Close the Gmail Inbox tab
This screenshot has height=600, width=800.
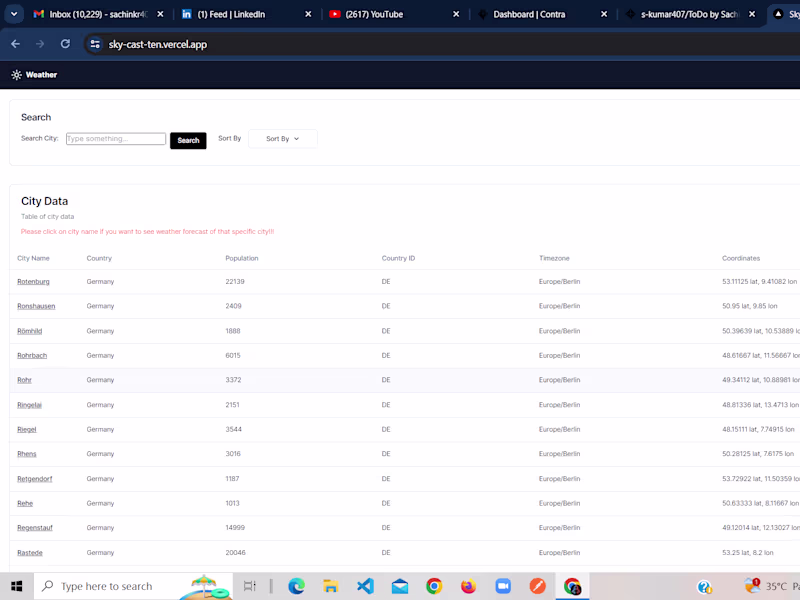point(160,14)
